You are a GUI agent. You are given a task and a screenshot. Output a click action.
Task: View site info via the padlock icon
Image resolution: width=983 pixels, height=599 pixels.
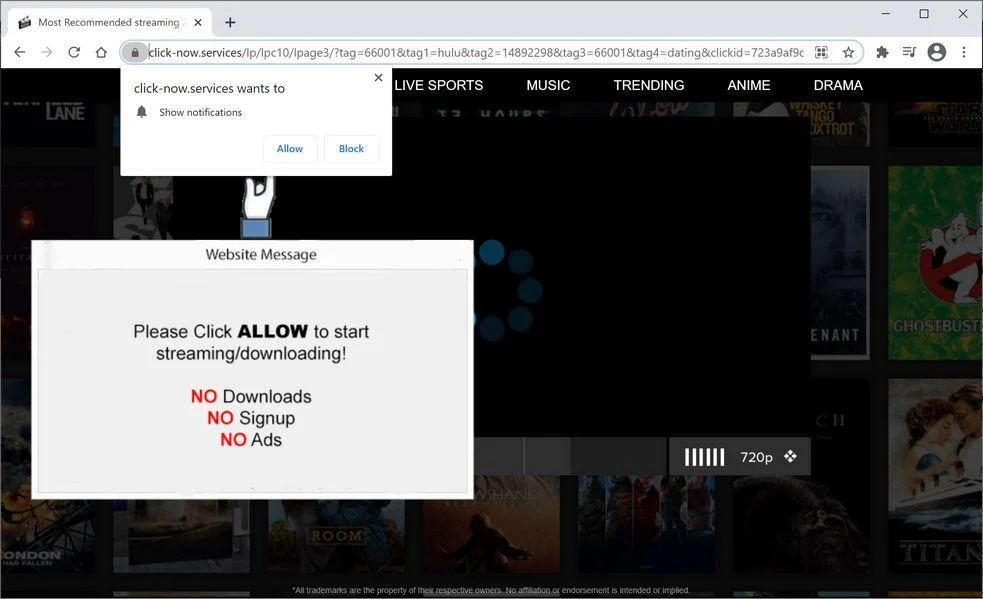pyautogui.click(x=134, y=53)
